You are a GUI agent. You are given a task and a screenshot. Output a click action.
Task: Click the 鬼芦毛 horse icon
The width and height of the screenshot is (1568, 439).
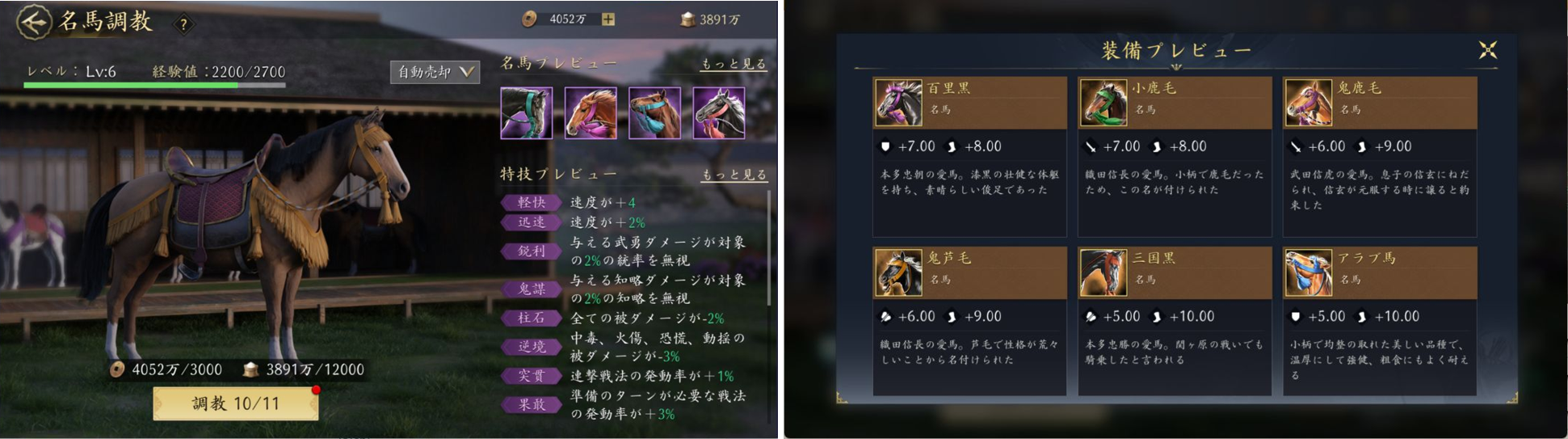coord(898,272)
